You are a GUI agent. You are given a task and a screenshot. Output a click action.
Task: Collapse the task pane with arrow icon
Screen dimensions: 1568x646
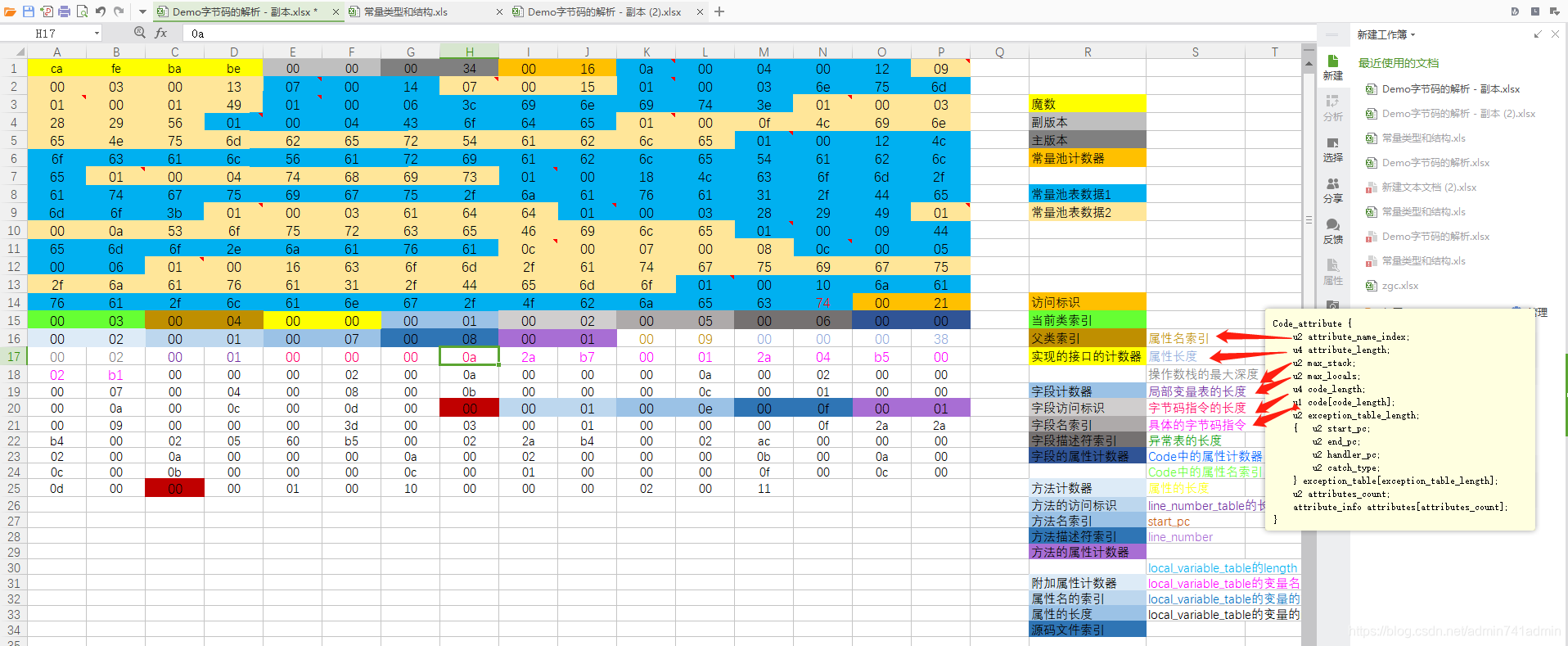tap(1538, 34)
